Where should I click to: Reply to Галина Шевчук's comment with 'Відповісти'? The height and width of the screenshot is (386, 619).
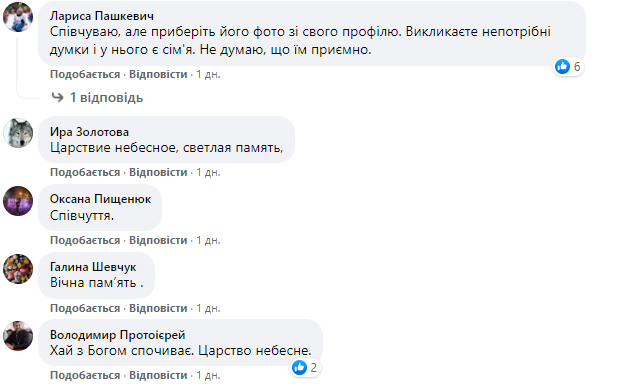(158, 308)
